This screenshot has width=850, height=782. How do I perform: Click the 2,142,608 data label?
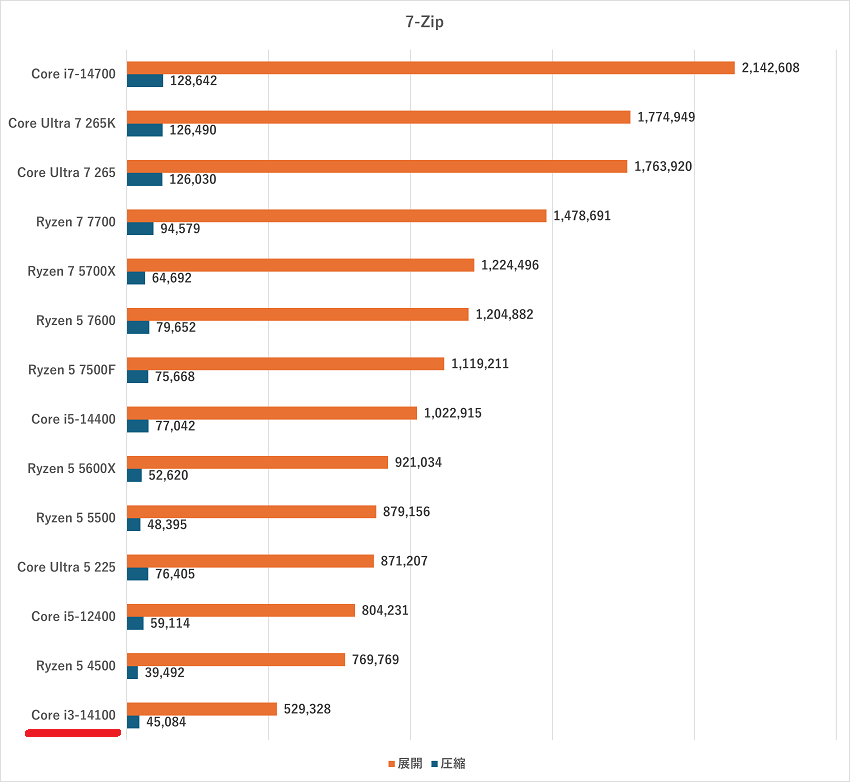(x=770, y=68)
